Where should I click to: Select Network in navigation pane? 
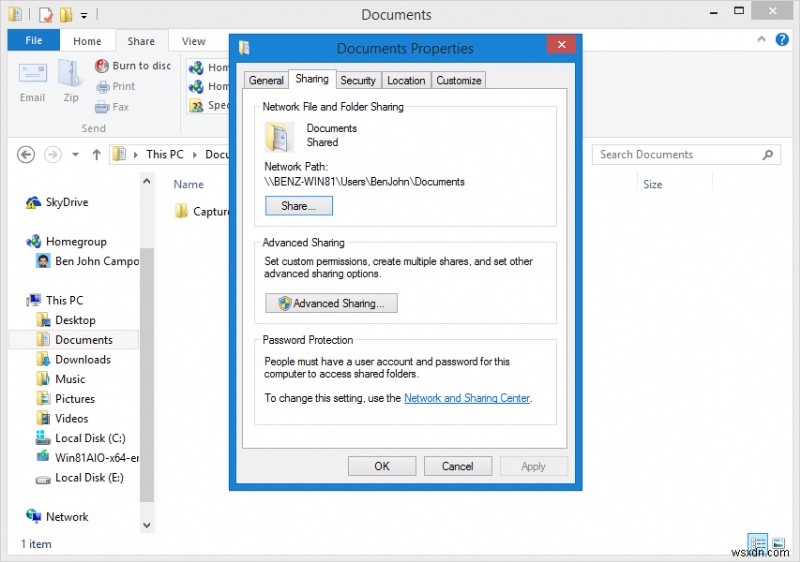[57, 517]
